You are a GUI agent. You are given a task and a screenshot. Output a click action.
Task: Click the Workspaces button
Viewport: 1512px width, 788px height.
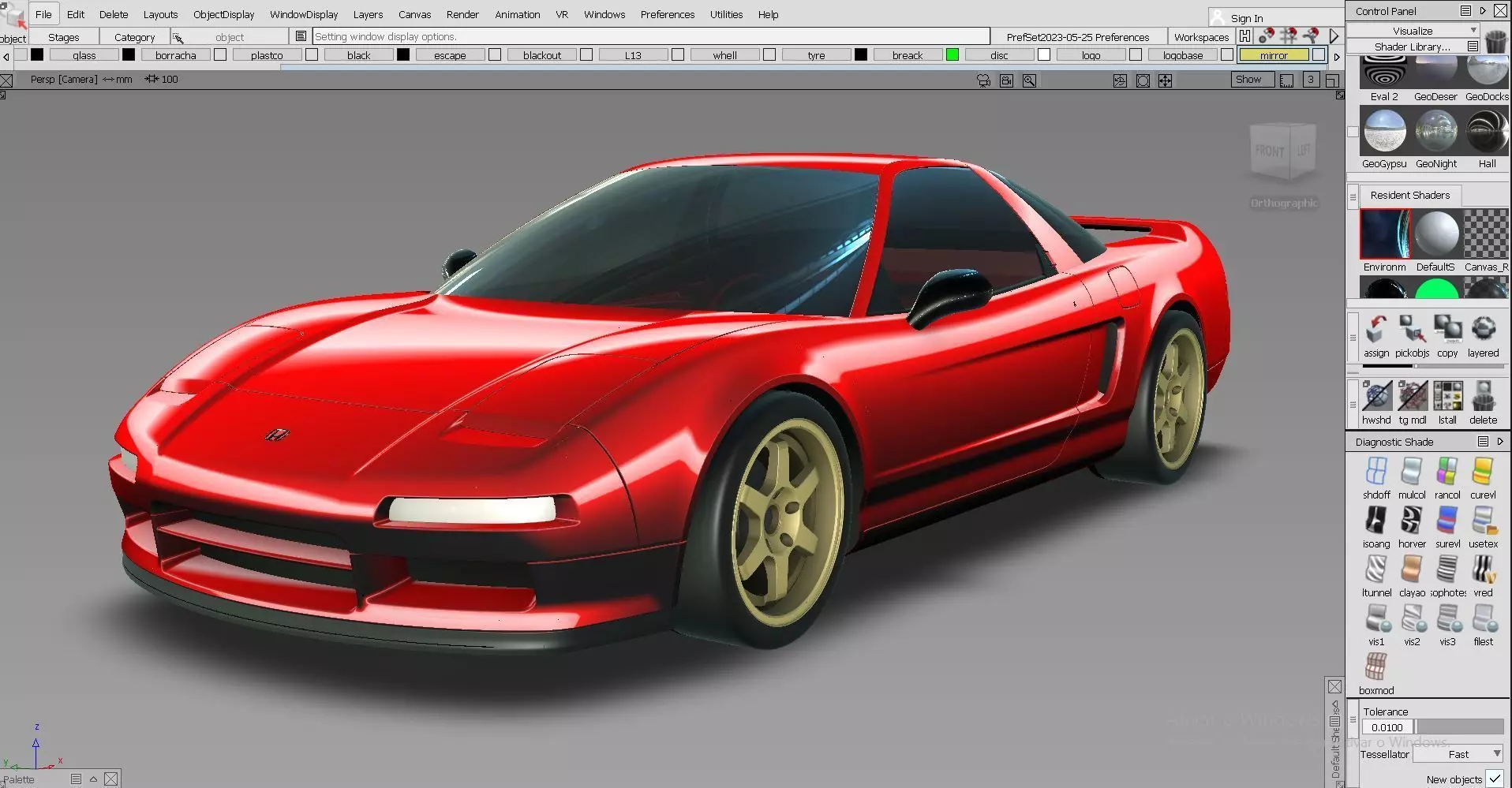click(x=1201, y=37)
